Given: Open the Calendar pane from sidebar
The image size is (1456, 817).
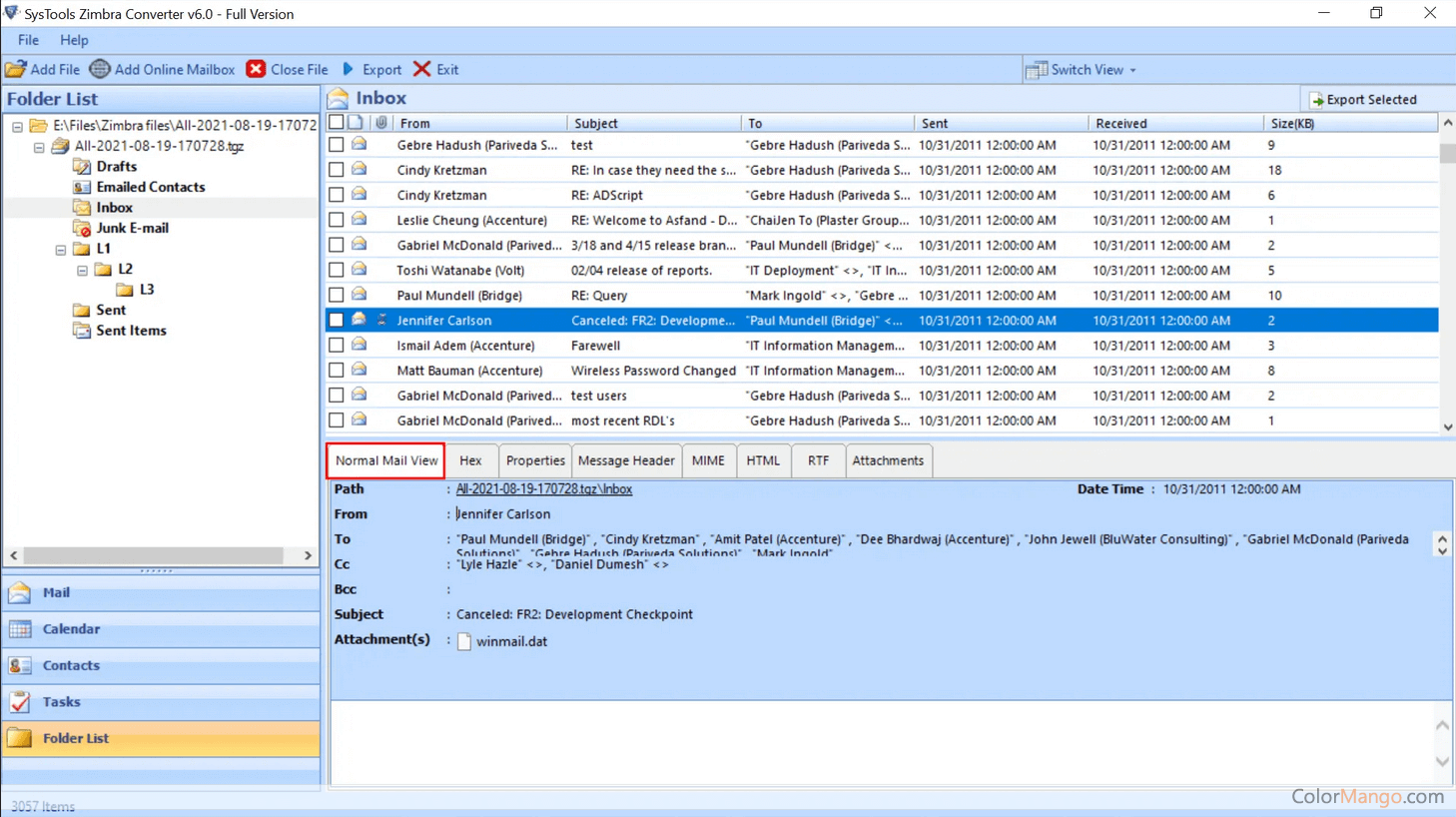Looking at the screenshot, I should 71,629.
